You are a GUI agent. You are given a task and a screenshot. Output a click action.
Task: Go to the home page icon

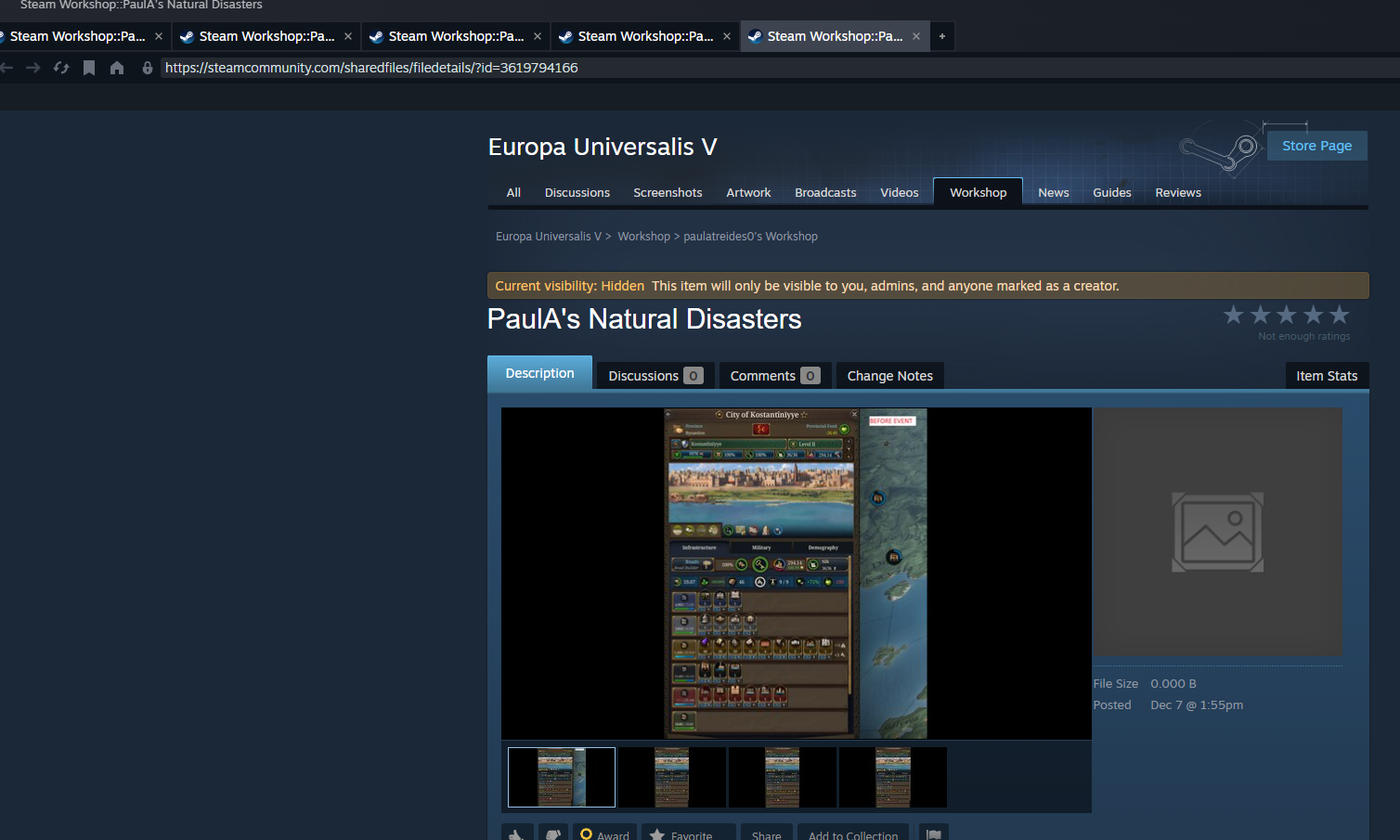click(x=117, y=68)
